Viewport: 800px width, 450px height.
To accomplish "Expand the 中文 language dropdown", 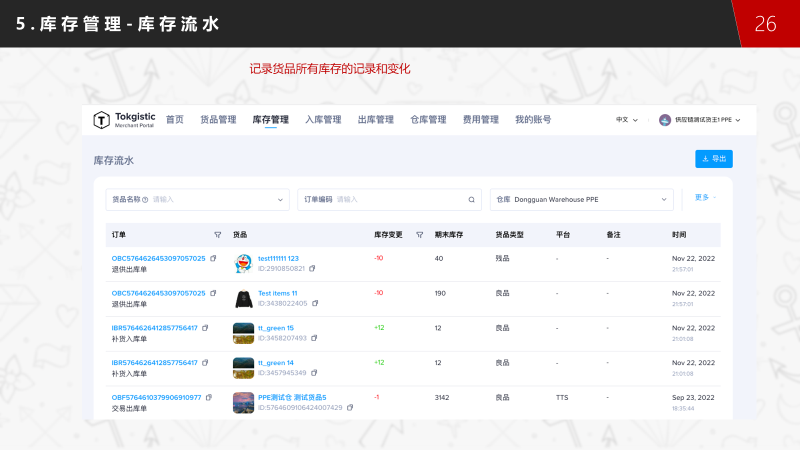I will click(x=627, y=120).
